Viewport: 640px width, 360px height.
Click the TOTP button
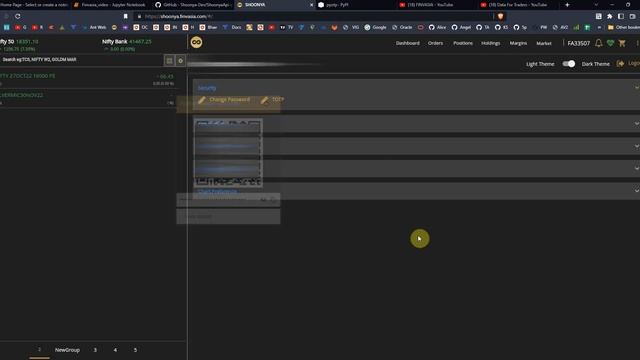click(273, 100)
